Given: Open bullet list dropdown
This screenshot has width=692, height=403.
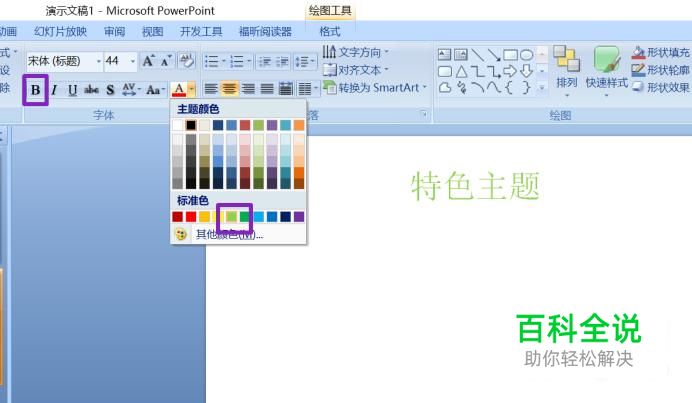Looking at the screenshot, I should pyautogui.click(x=223, y=61).
